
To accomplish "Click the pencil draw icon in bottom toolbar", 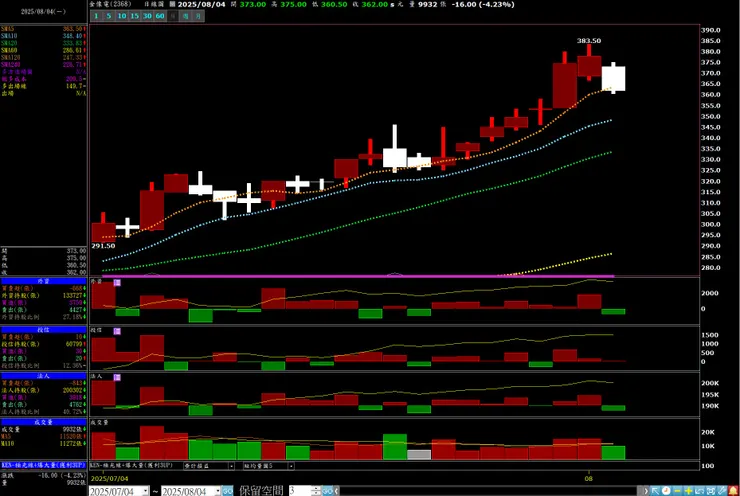I will (722, 491).
